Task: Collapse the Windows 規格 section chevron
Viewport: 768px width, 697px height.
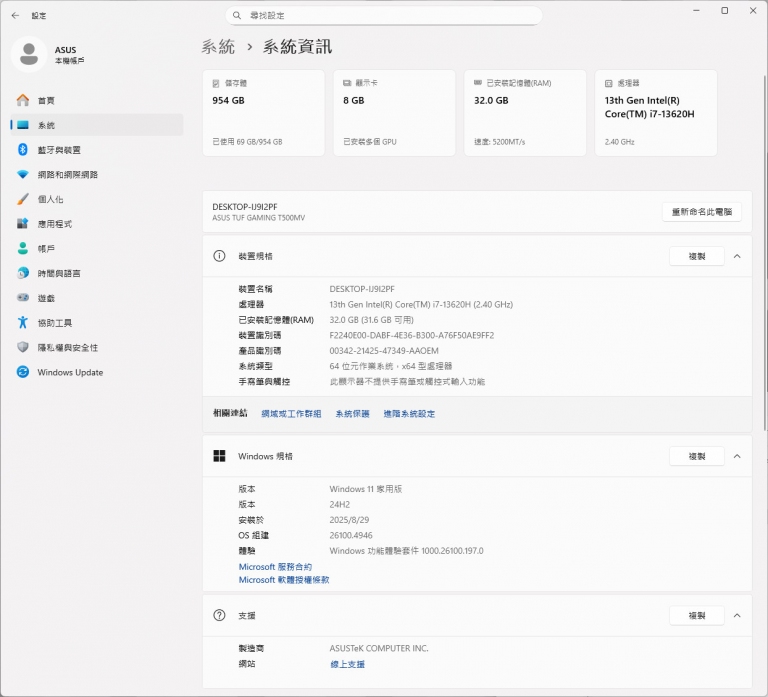Action: point(737,456)
